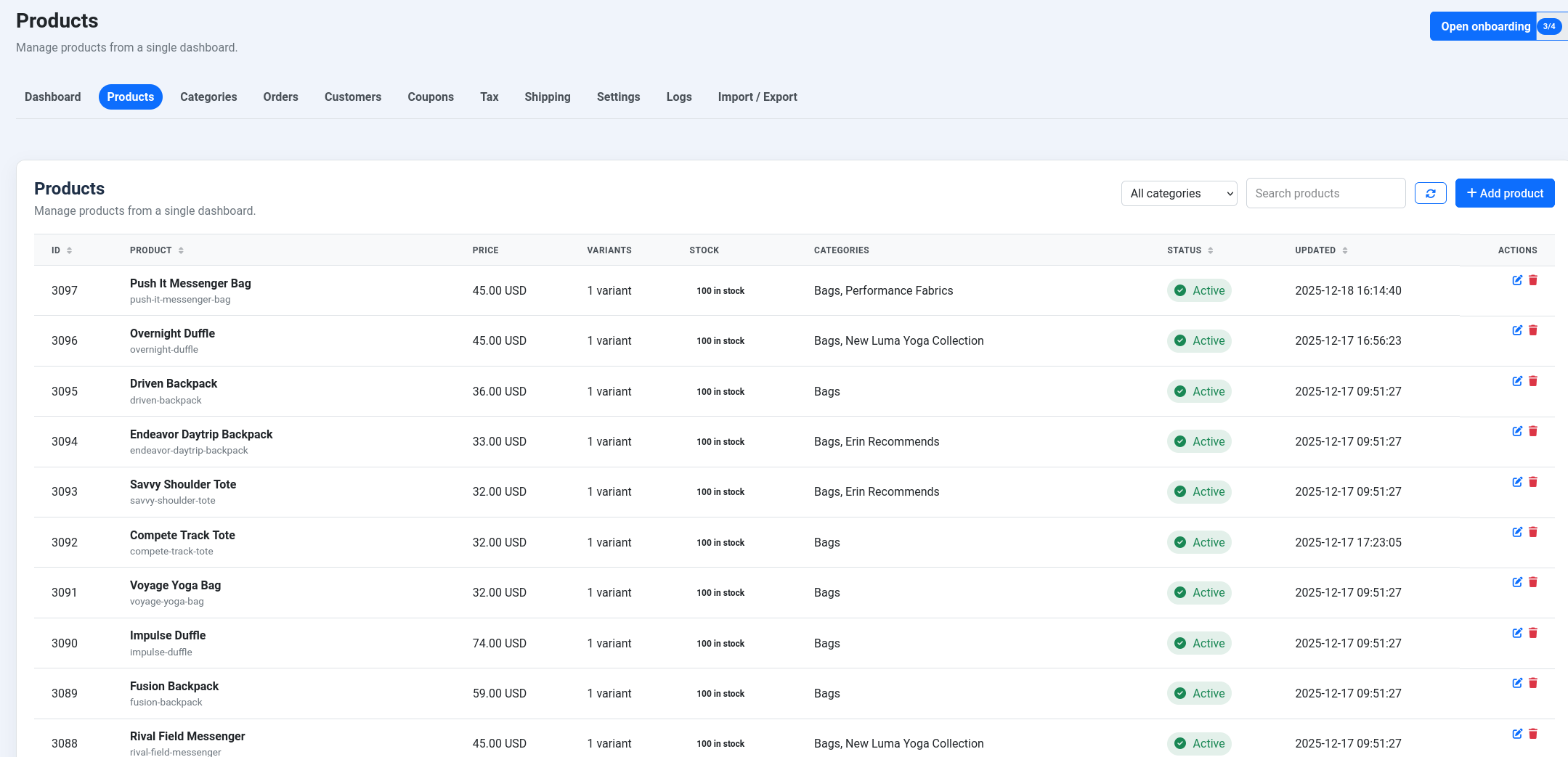This screenshot has width=1568, height=757.
Task: Edit the Endeavor Daytrip Backpack product
Action: tap(1517, 431)
